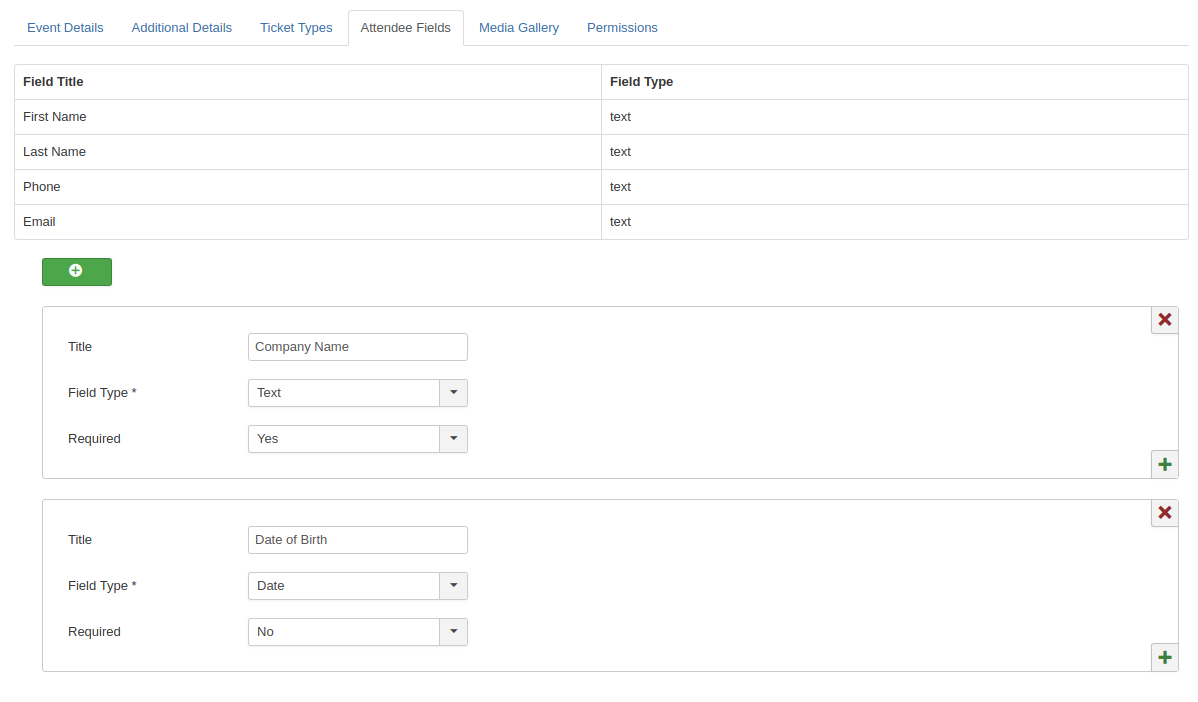Switch to the Event Details tab

point(65,28)
